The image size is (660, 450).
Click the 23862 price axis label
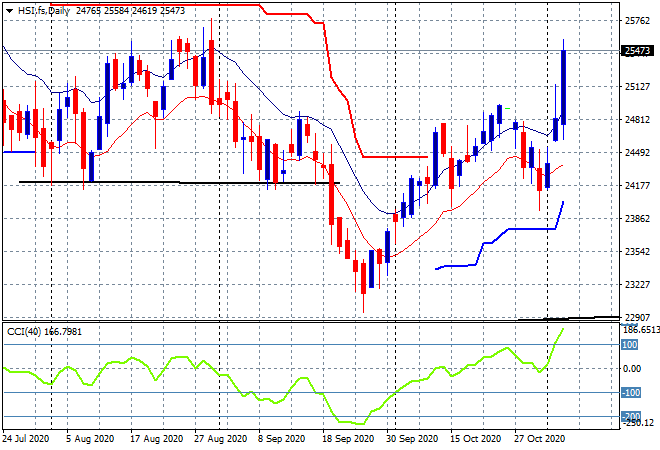coord(637,218)
